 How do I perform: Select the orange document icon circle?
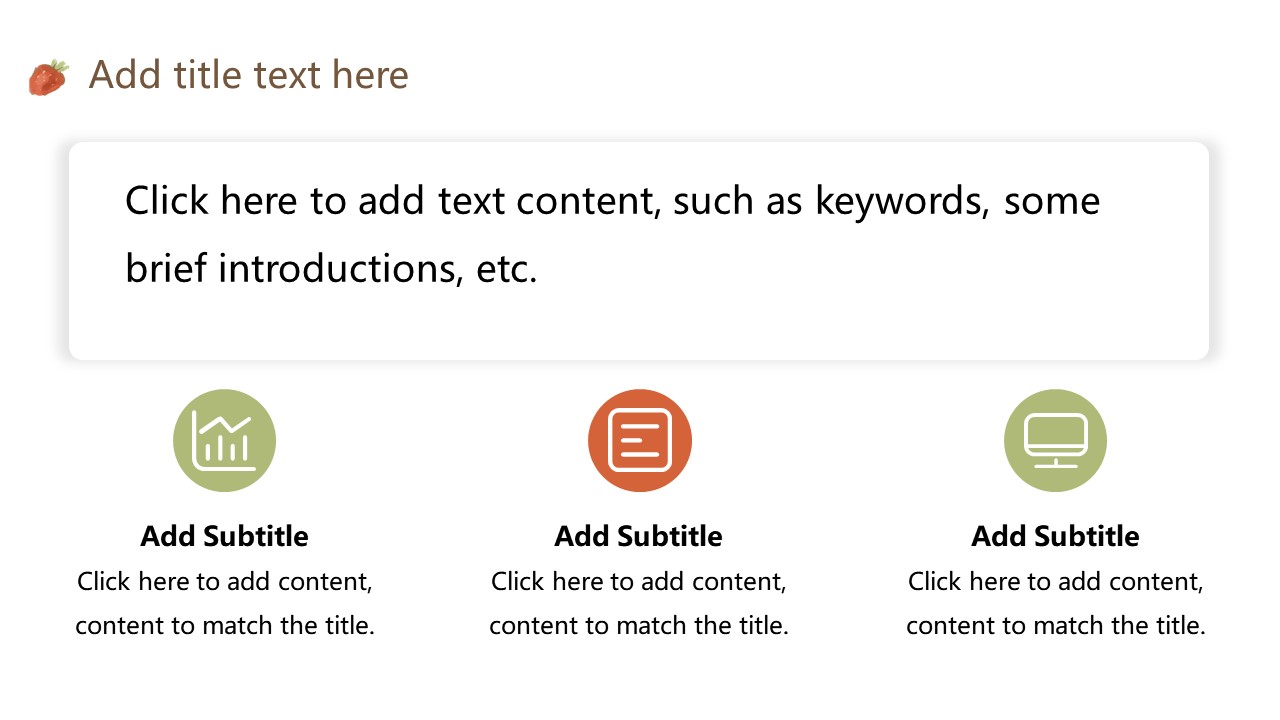point(640,440)
